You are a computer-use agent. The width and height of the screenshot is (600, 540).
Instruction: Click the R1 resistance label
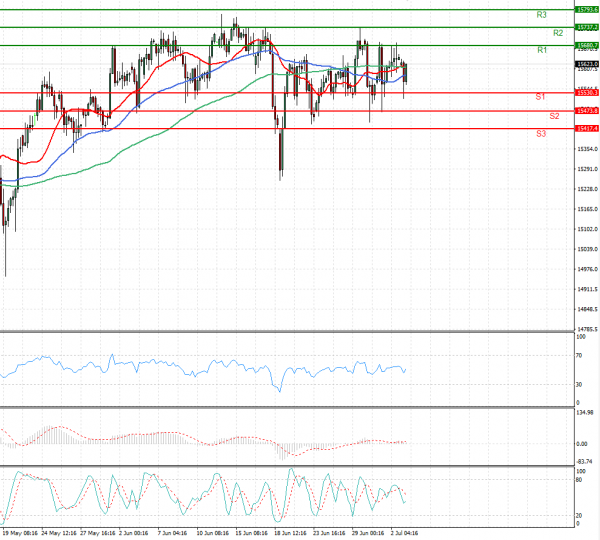click(542, 50)
